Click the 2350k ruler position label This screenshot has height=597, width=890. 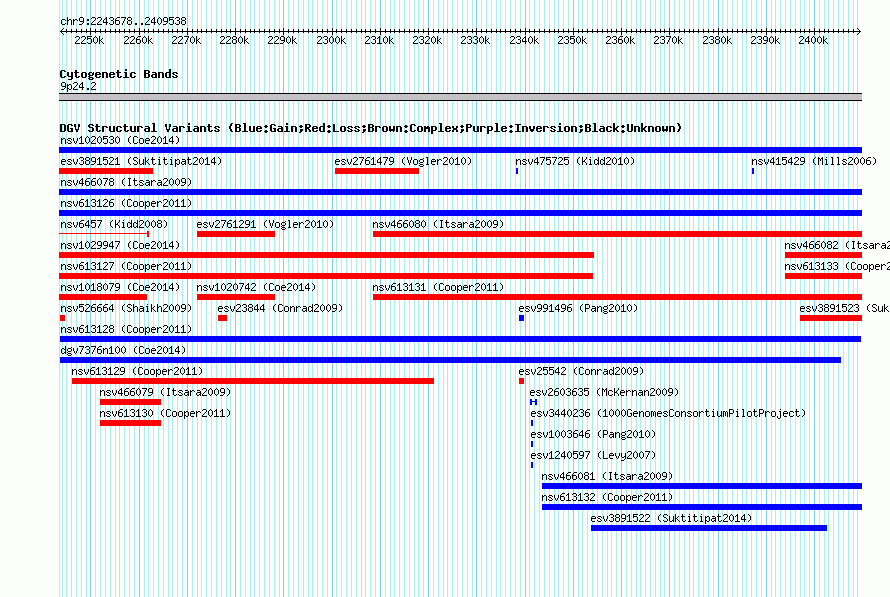pos(572,40)
